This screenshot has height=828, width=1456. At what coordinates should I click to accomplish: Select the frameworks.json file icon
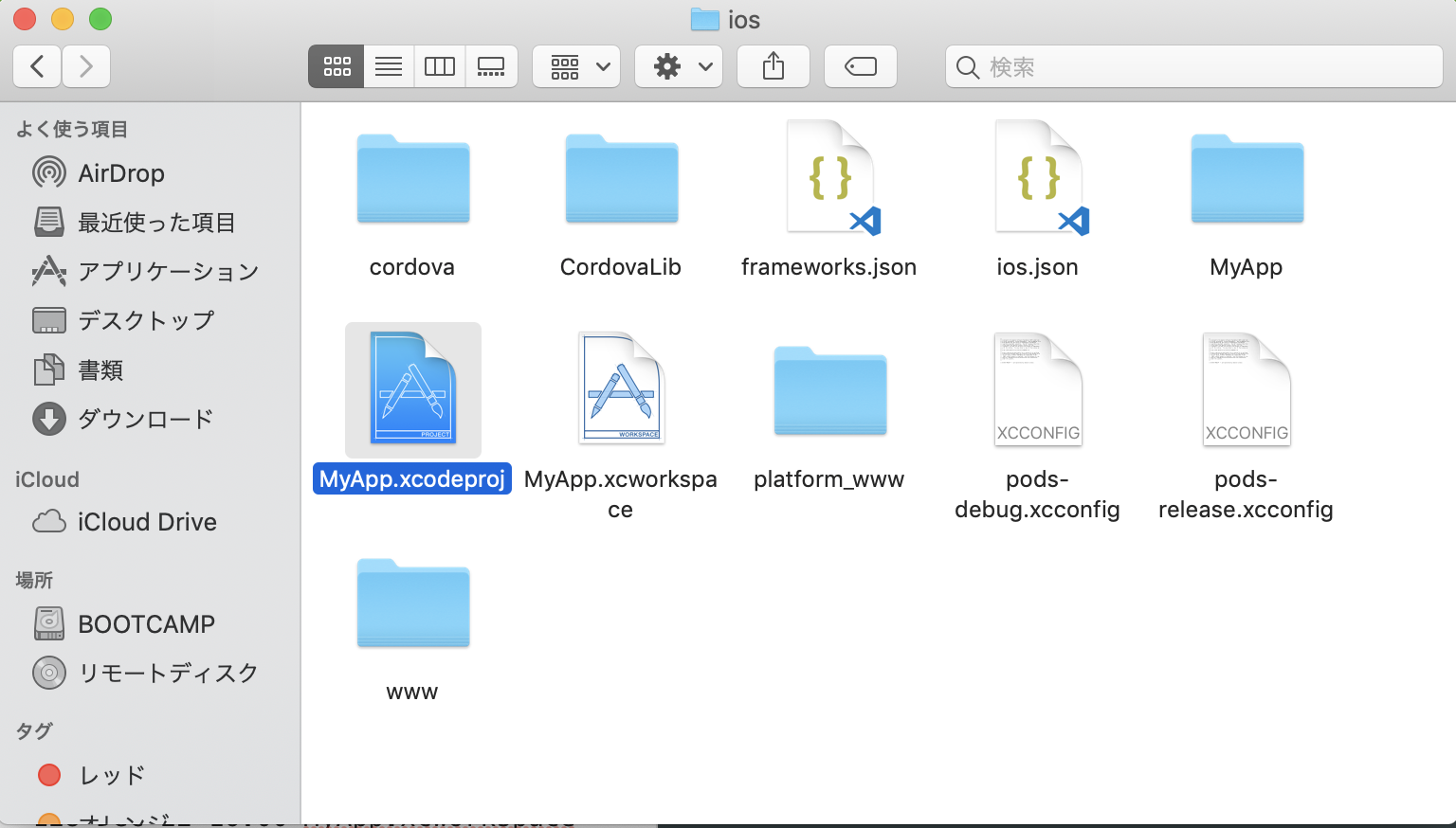(831, 177)
